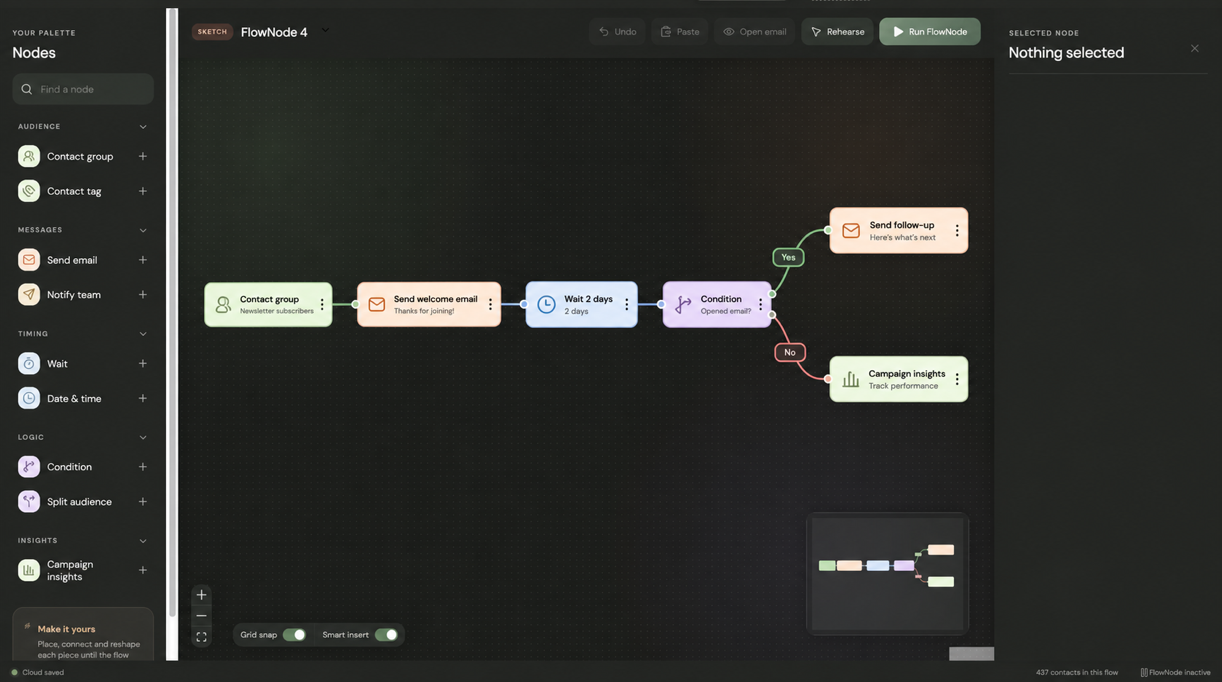
Task: Click the Send email palette icon
Action: click(29, 260)
